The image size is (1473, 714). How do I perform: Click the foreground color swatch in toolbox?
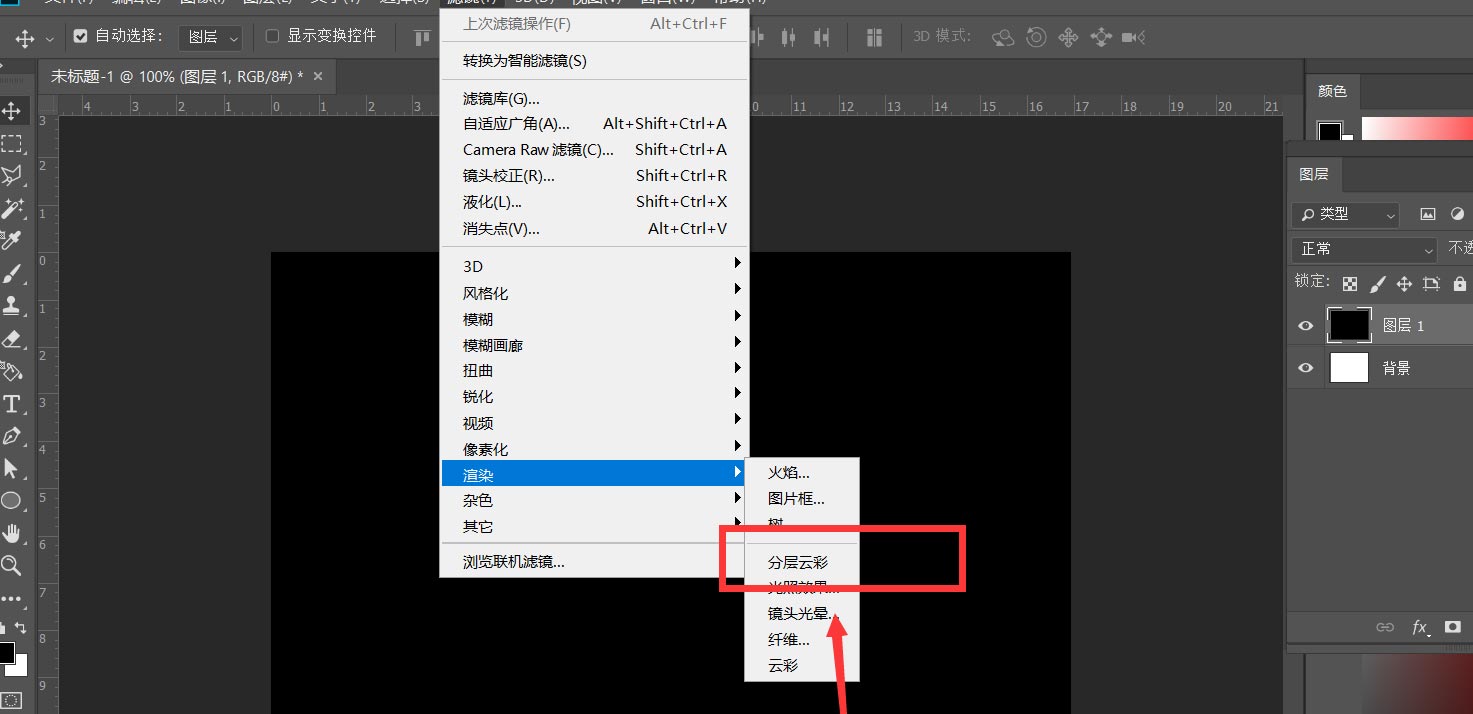(6, 653)
